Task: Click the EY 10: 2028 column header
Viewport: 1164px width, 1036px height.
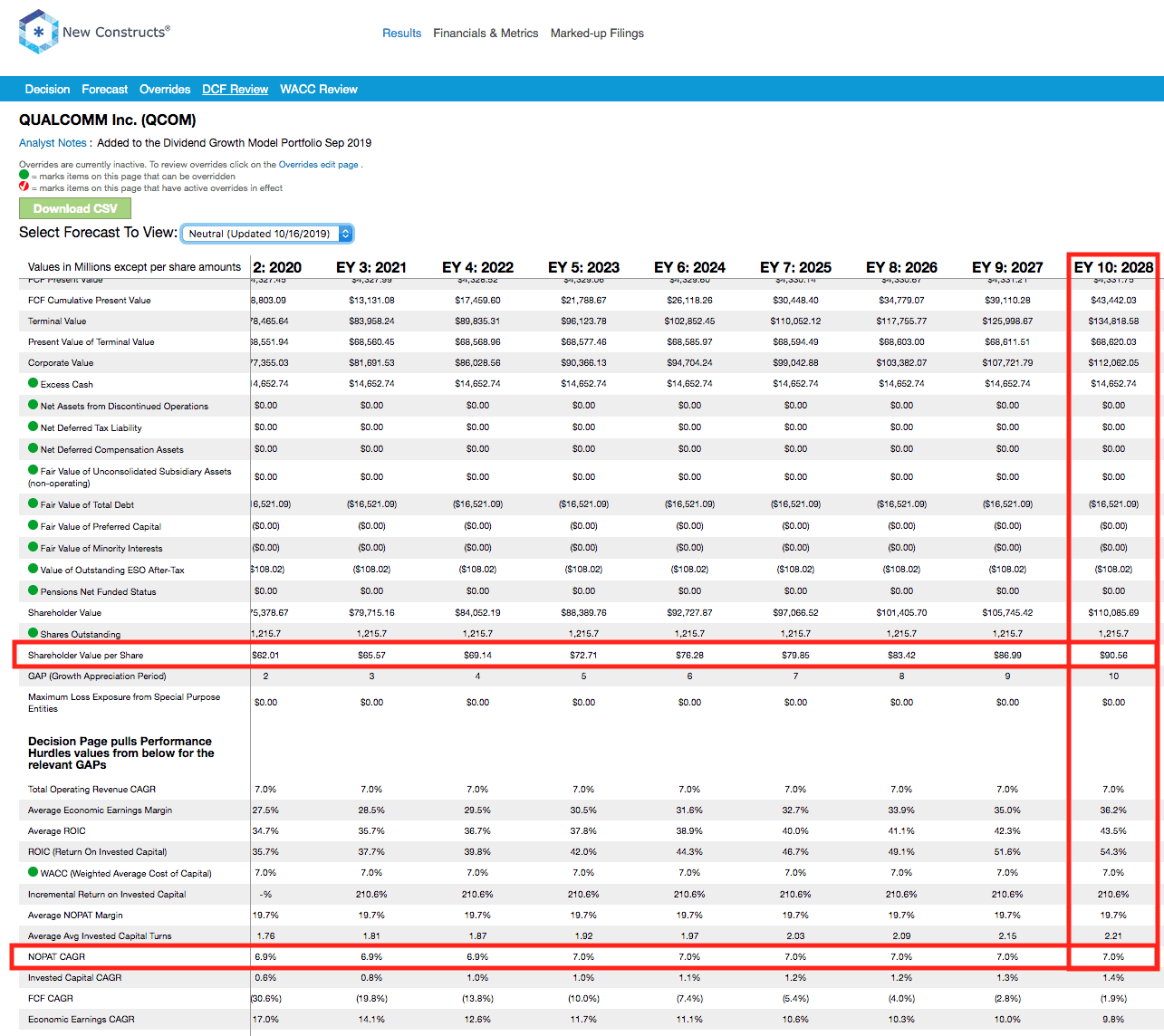Action: coord(1113,267)
